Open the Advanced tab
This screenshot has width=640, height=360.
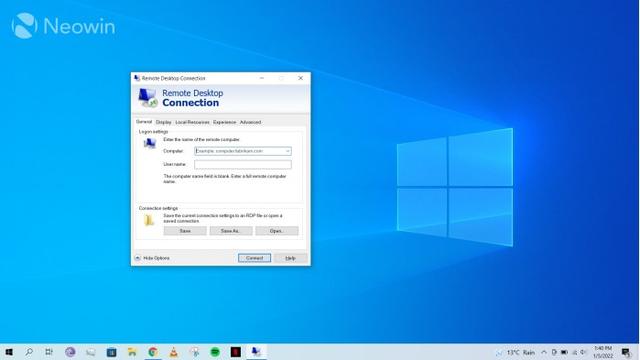(x=250, y=122)
